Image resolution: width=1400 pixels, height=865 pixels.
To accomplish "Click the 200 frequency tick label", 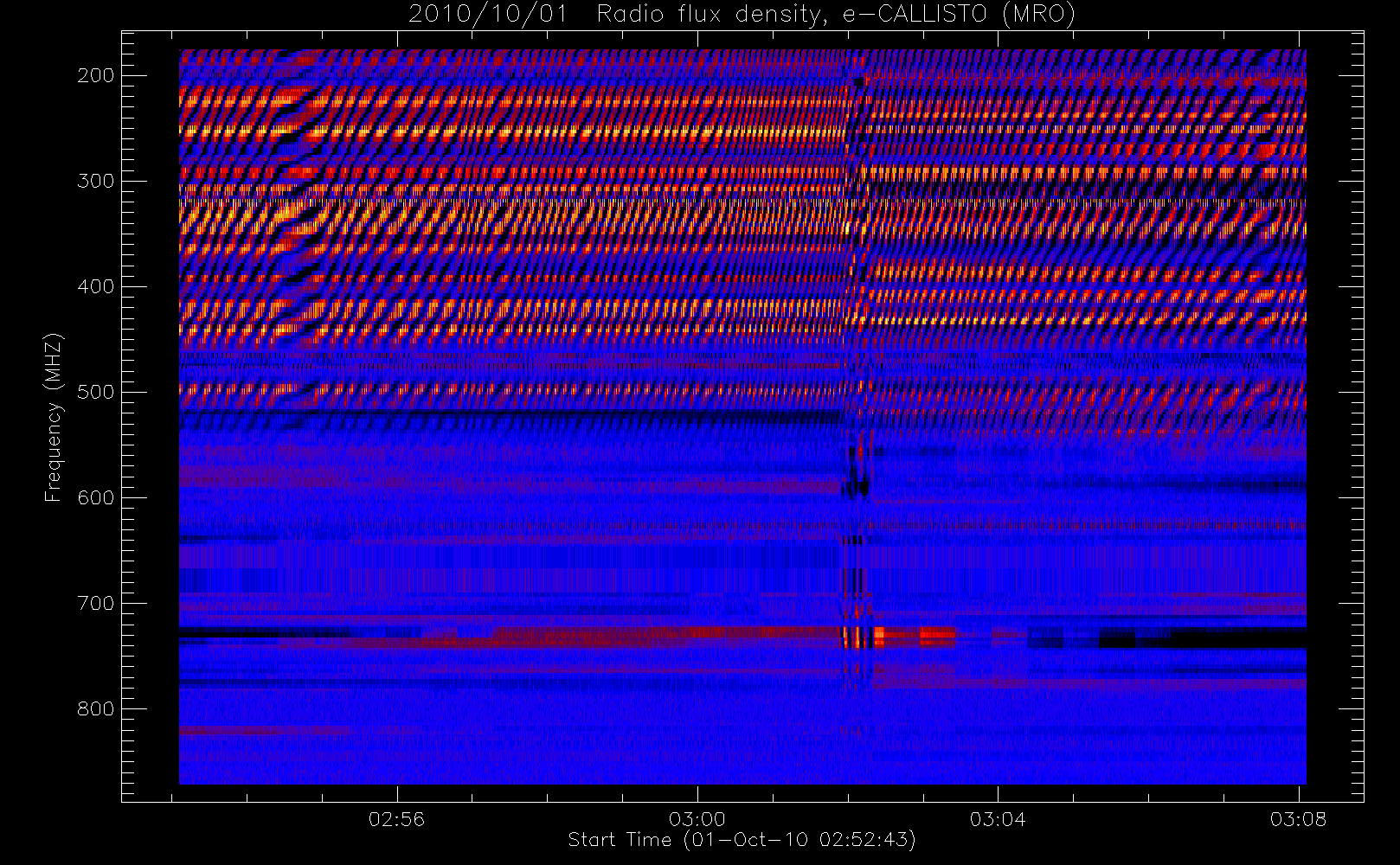I will [x=95, y=75].
